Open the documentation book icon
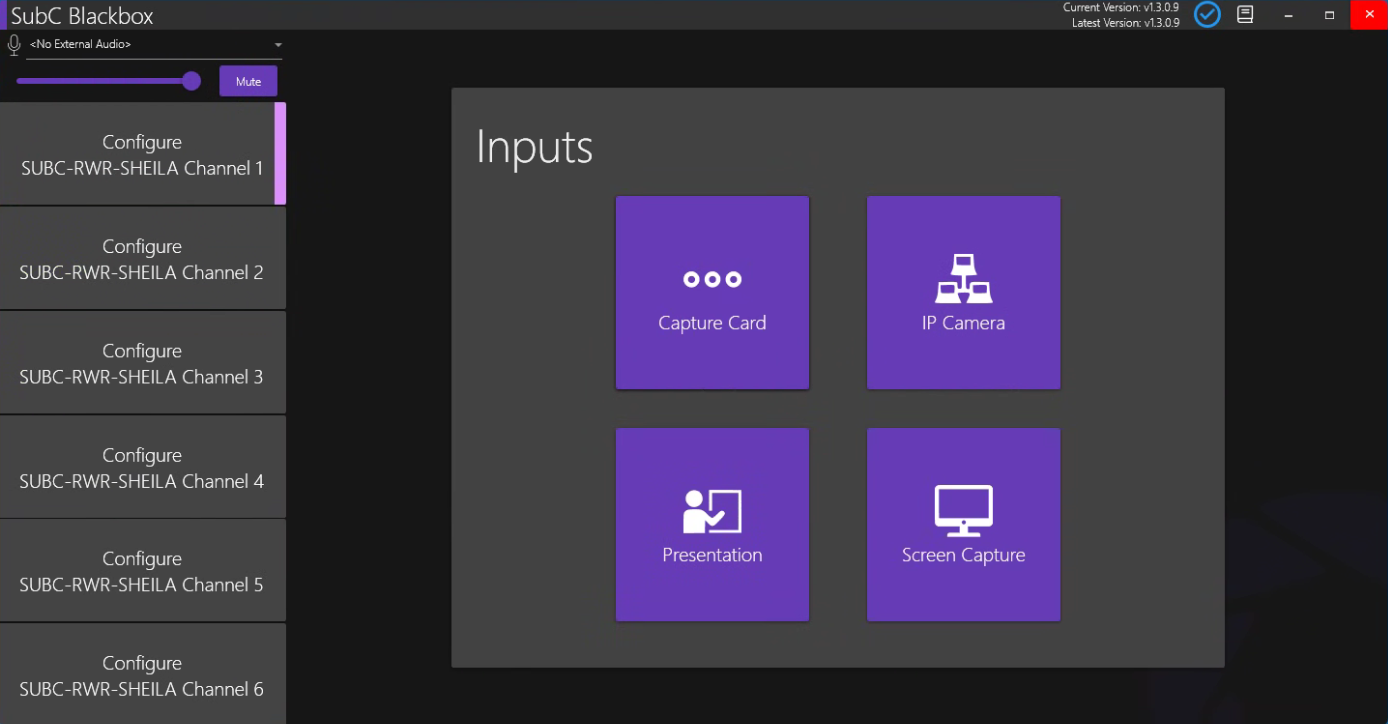Viewport: 1388px width, 724px height. pos(1245,15)
